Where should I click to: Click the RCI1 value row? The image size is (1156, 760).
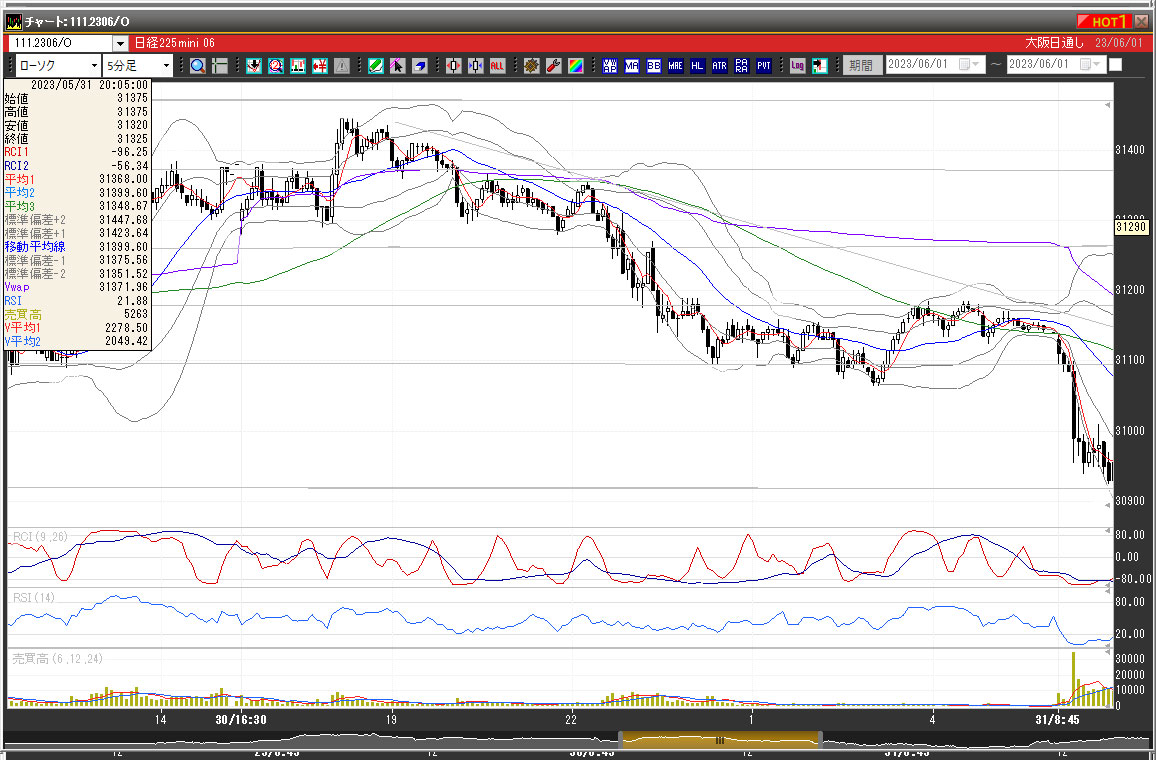pos(77,152)
